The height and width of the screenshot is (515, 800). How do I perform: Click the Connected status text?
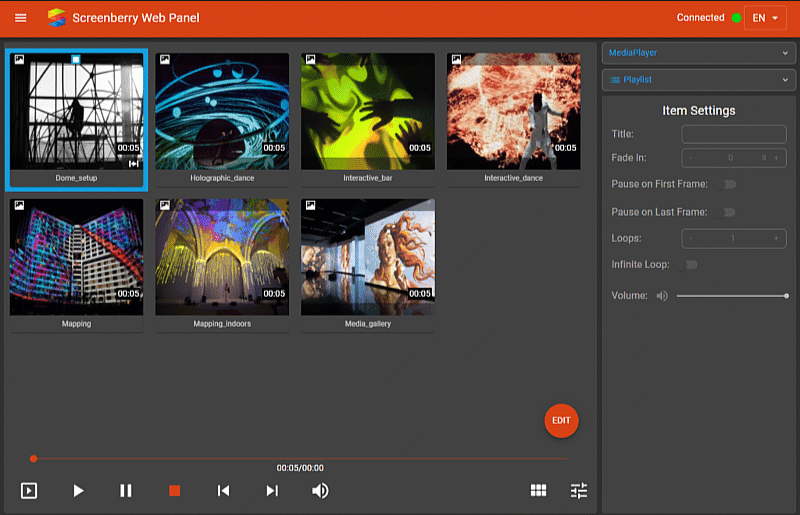click(700, 17)
